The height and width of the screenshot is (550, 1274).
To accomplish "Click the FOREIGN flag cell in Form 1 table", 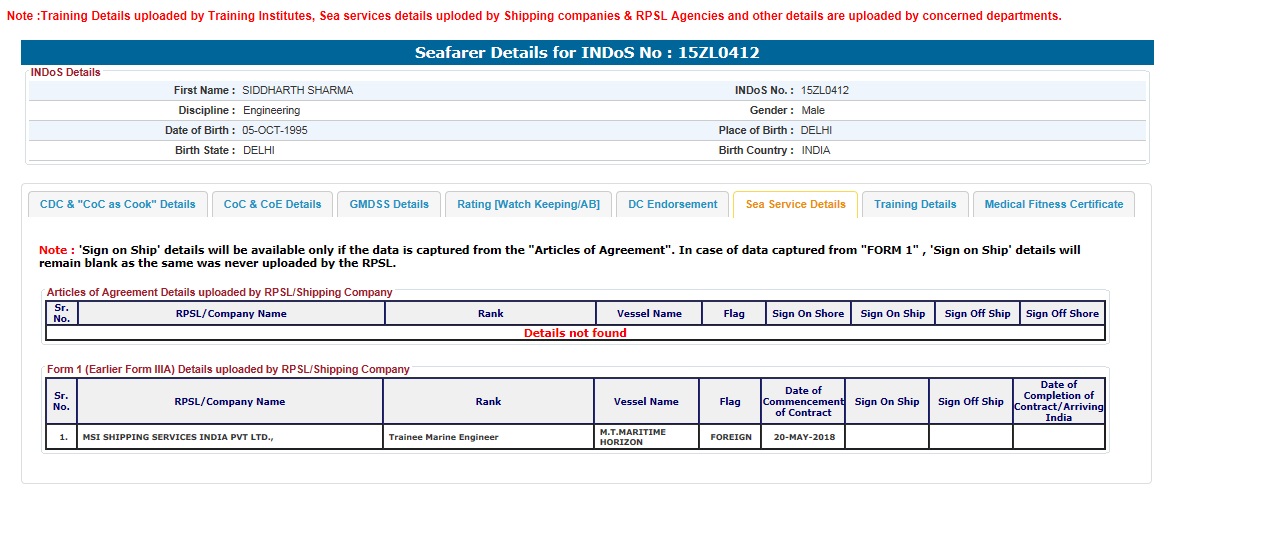I will point(731,437).
